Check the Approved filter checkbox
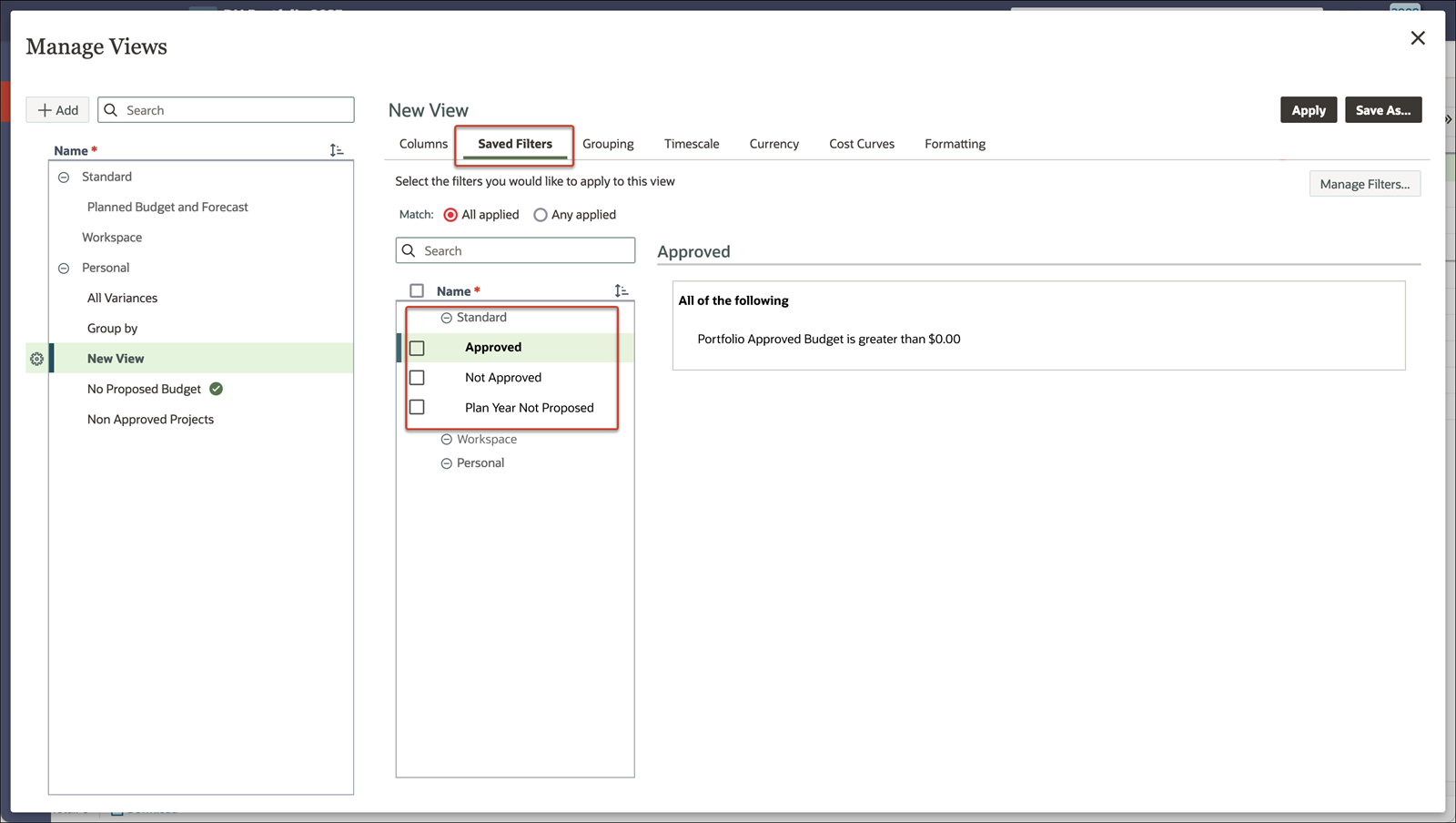Screen dimensions: 1456x823 point(417,348)
